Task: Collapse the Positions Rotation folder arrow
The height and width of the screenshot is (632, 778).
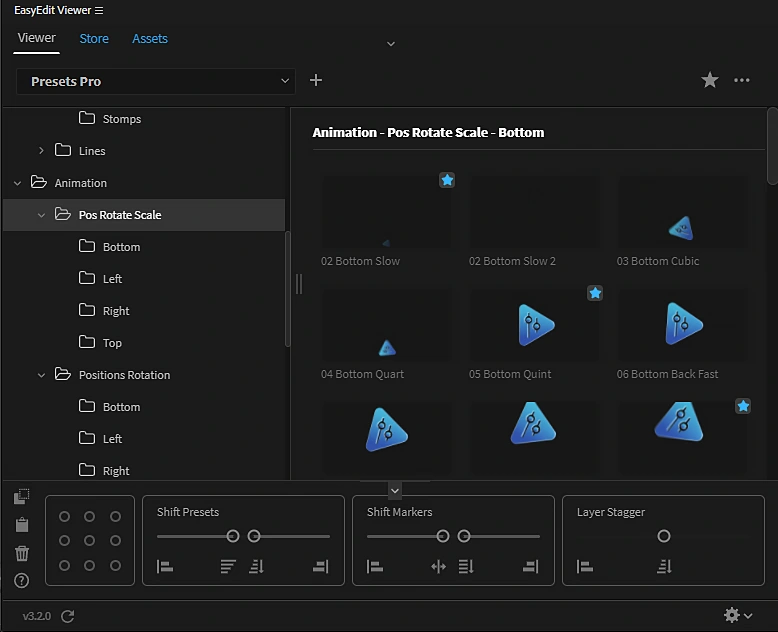Action: [x=41, y=376]
